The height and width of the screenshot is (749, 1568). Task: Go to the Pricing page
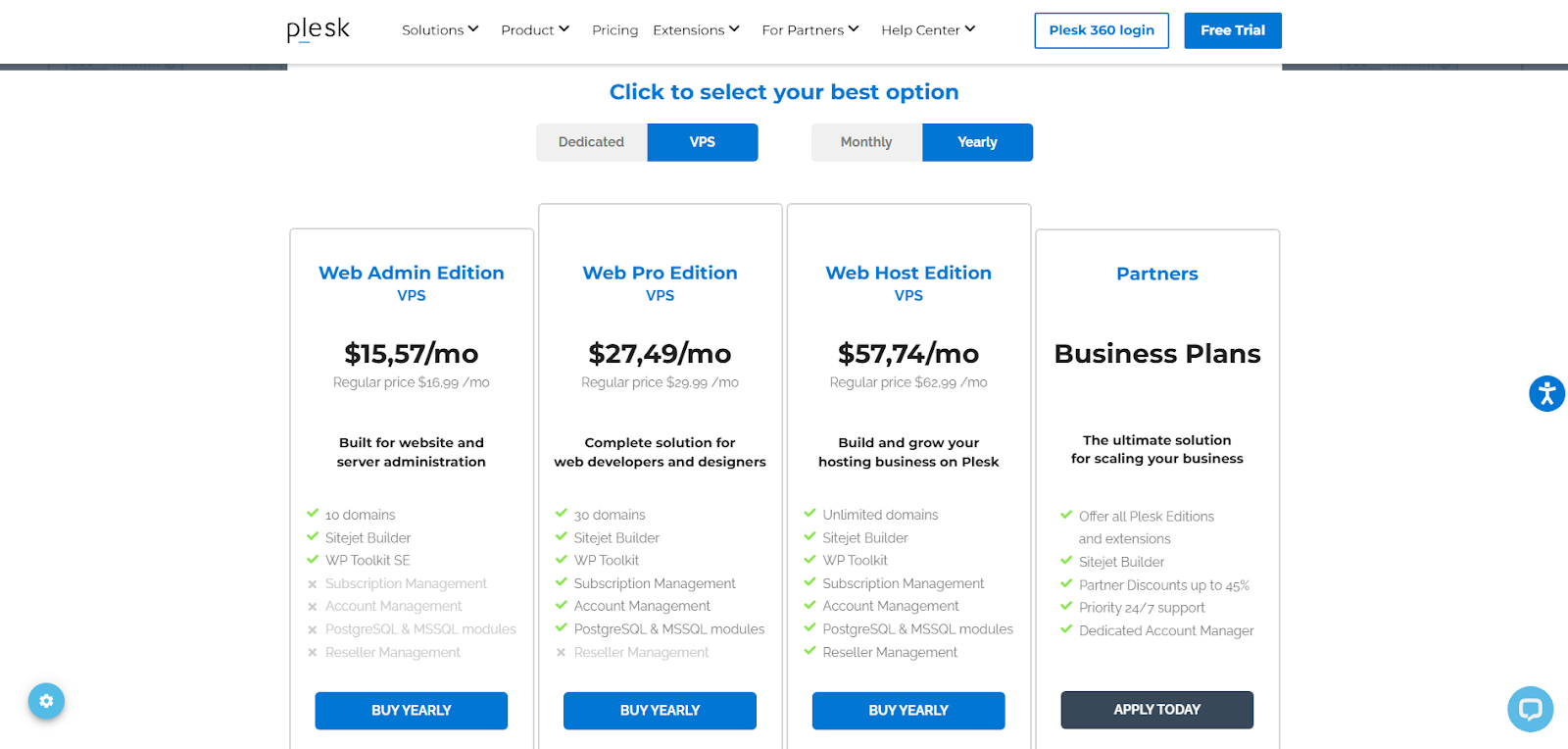pyautogui.click(x=614, y=30)
